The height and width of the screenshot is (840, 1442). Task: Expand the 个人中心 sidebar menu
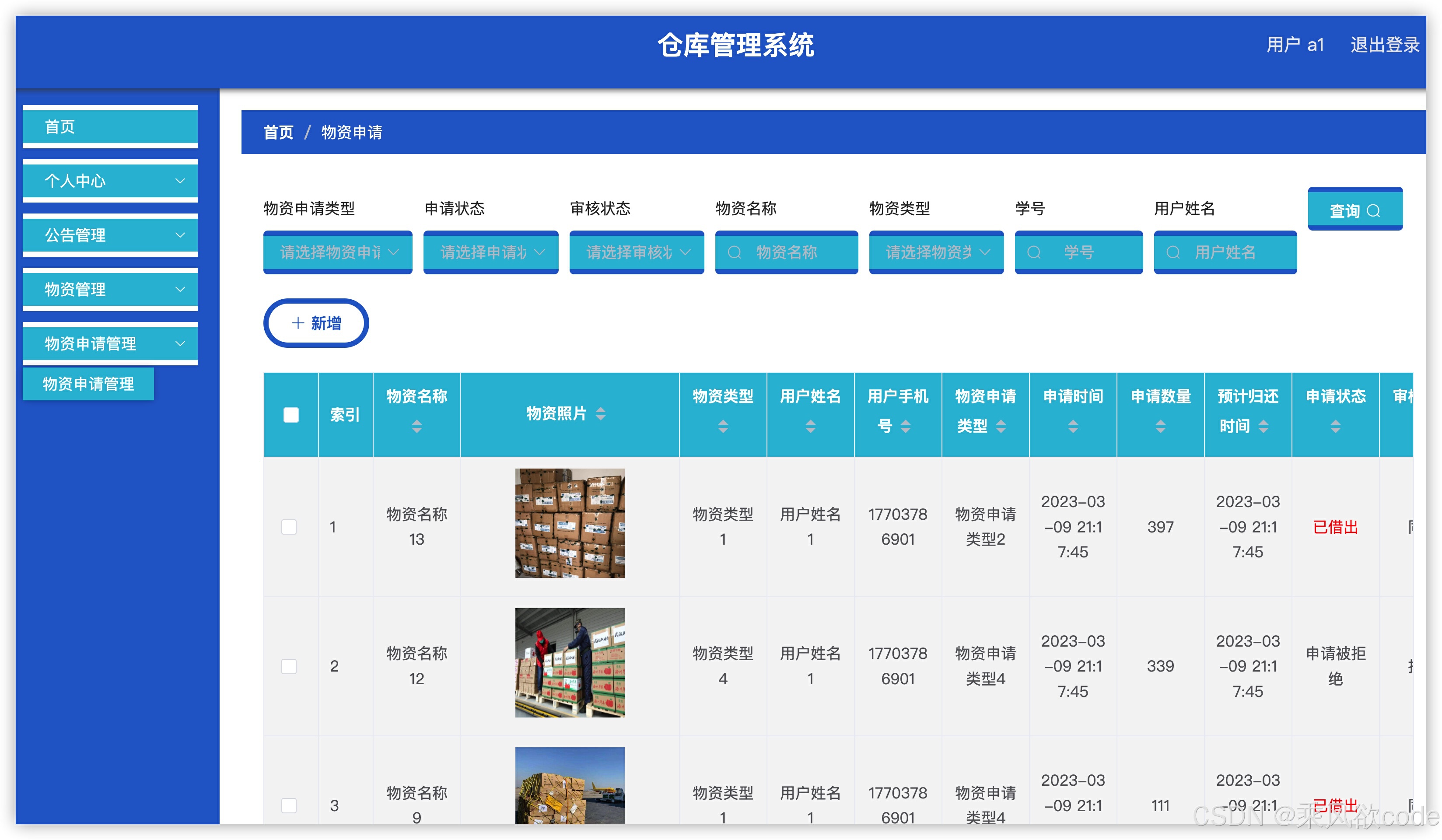pyautogui.click(x=110, y=181)
